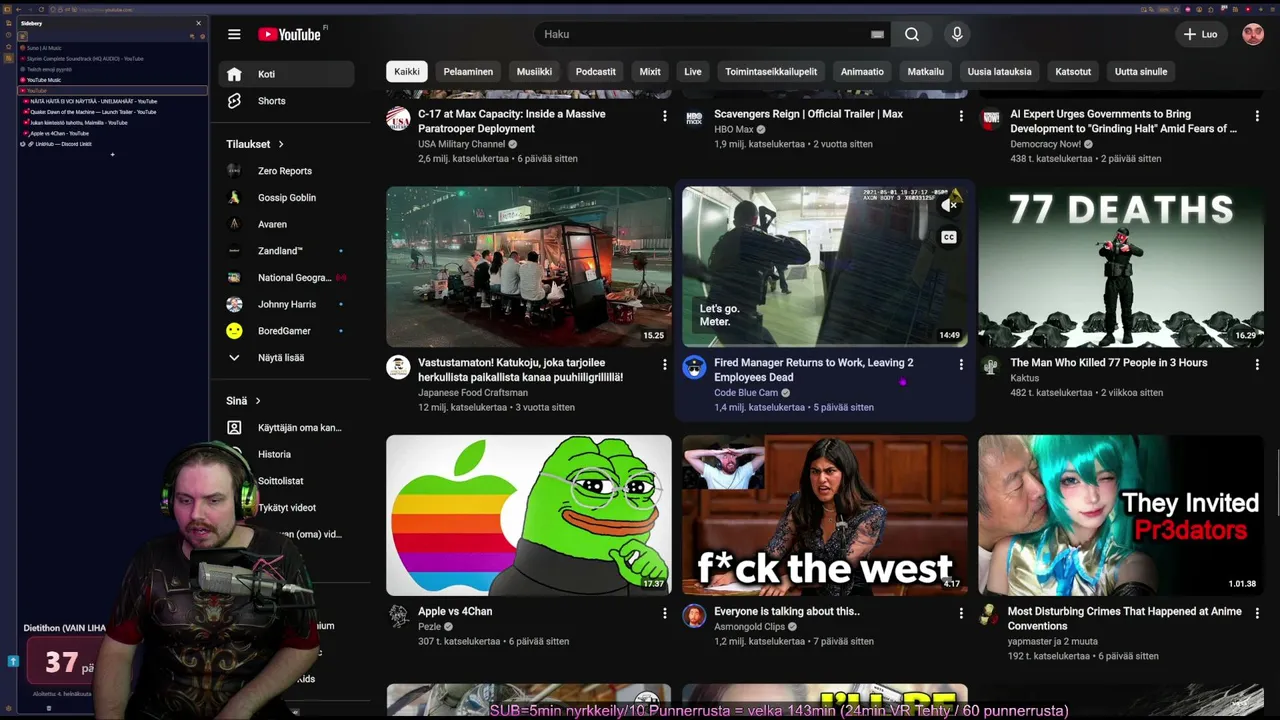Open options menu for Everyone is talking video
Viewport: 1280px width, 720px height.
[960, 613]
